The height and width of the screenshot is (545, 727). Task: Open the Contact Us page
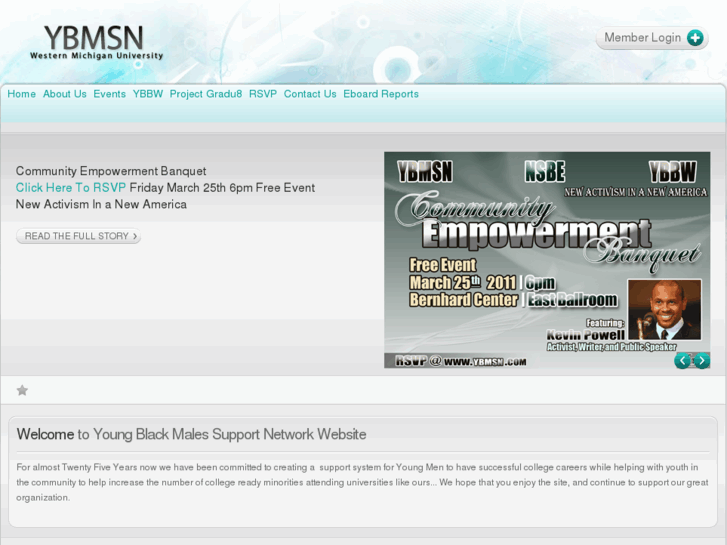pos(310,94)
